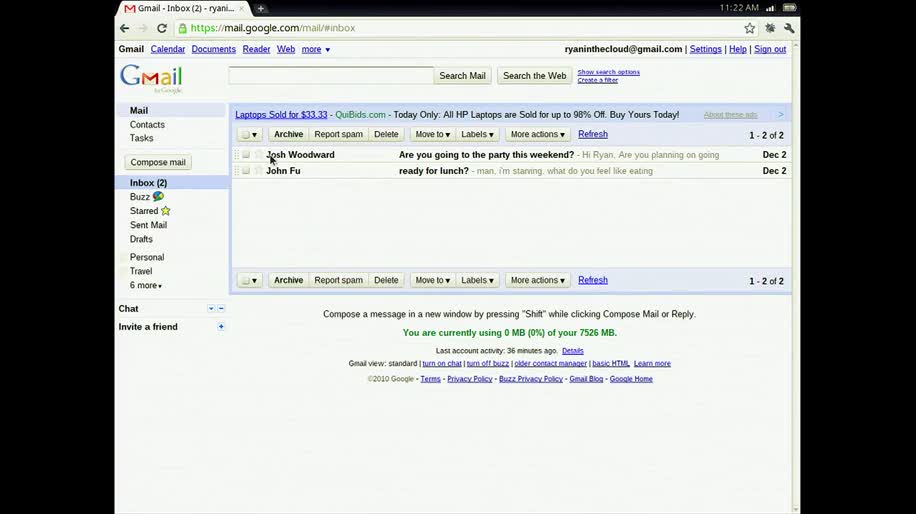This screenshot has width=916, height=514.
Task: Open the Sent Mail folder
Action: point(148,225)
